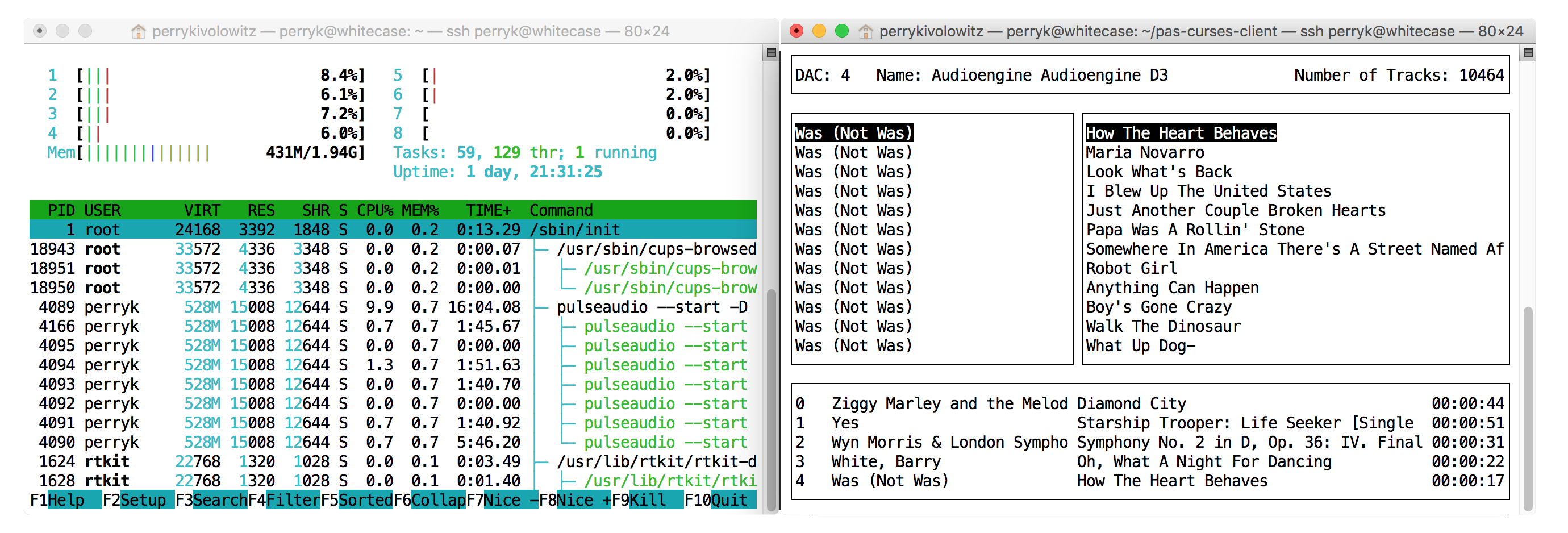Click F5 Sorted in htop footer
Image resolution: width=1568 pixels, height=533 pixels.
357,500
